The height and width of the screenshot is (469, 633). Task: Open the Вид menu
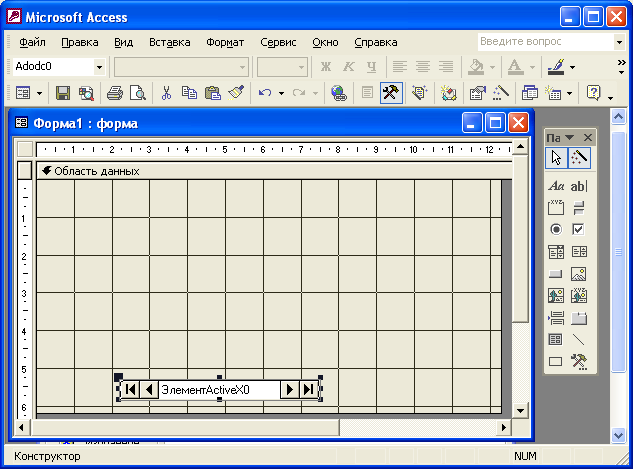pos(123,42)
